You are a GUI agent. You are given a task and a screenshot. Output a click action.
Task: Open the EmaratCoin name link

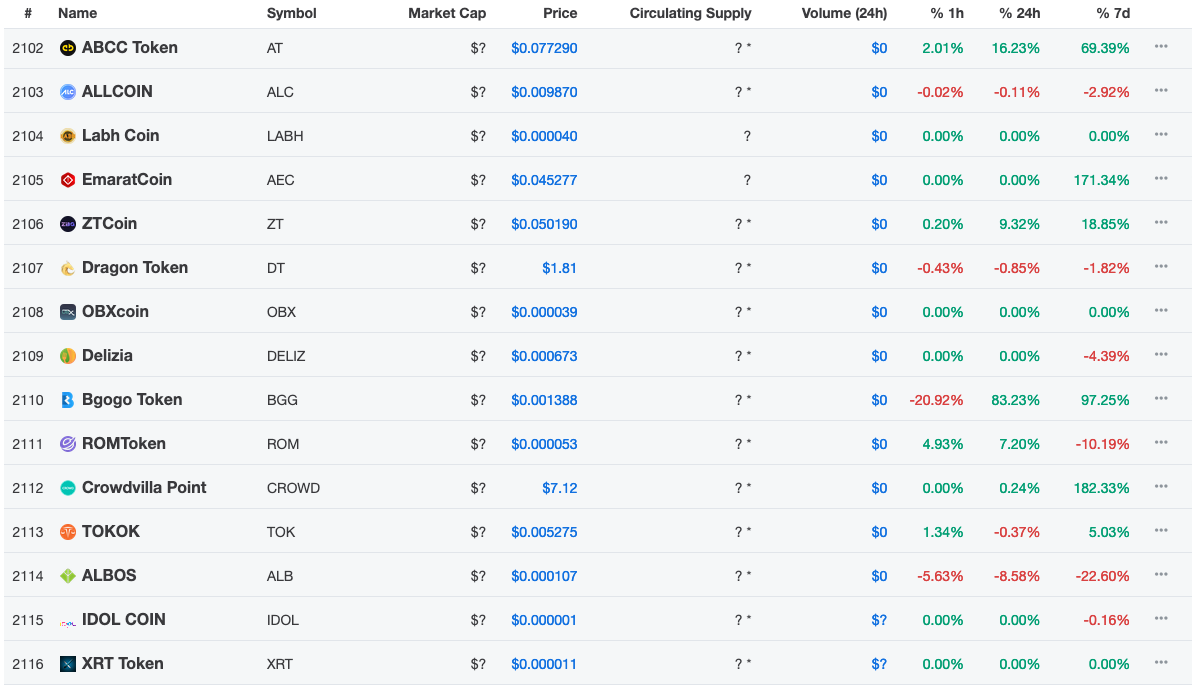tap(127, 180)
